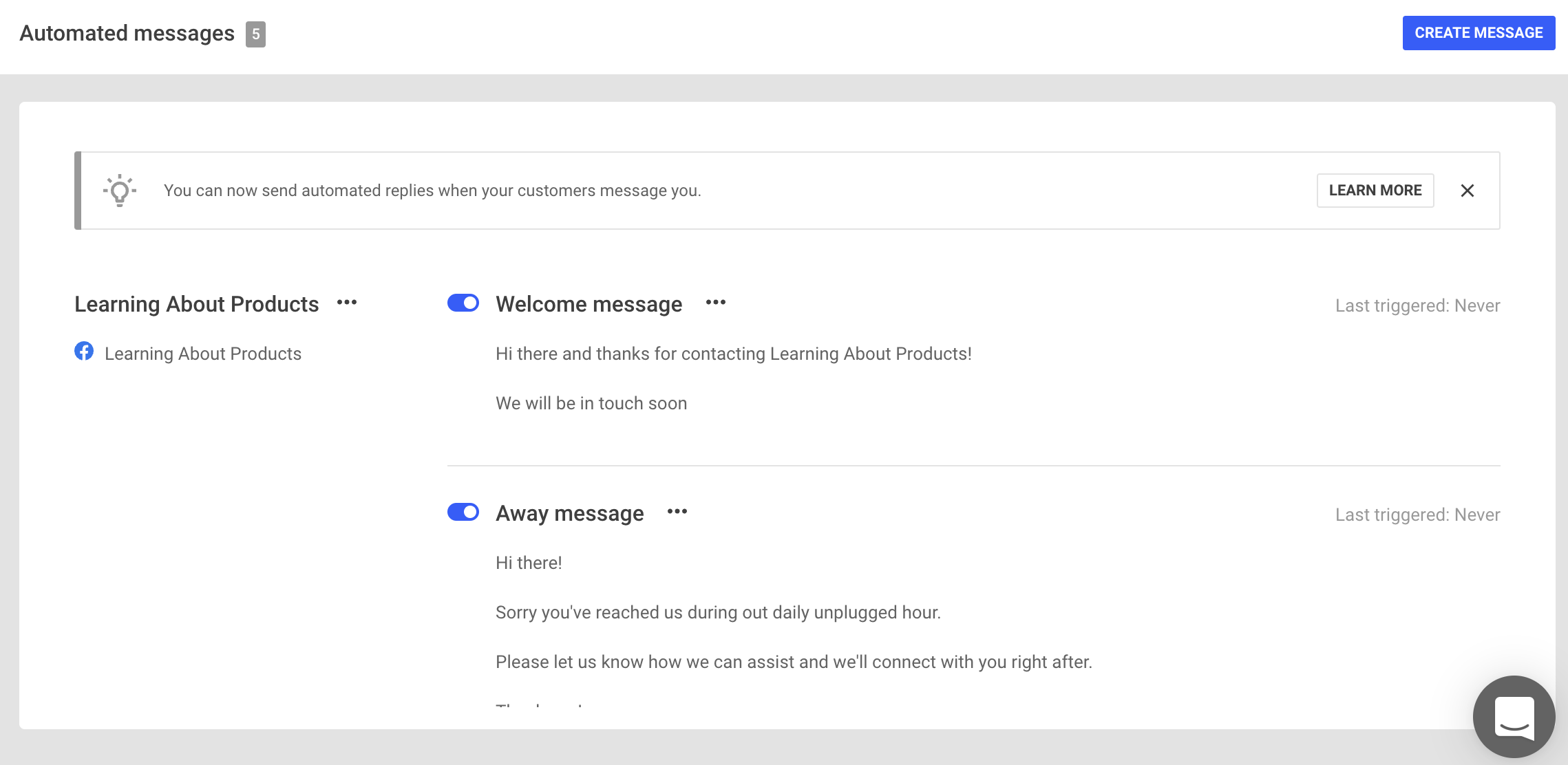Click the Automated messages page title
Viewport: 1568px width, 765px height.
127,33
